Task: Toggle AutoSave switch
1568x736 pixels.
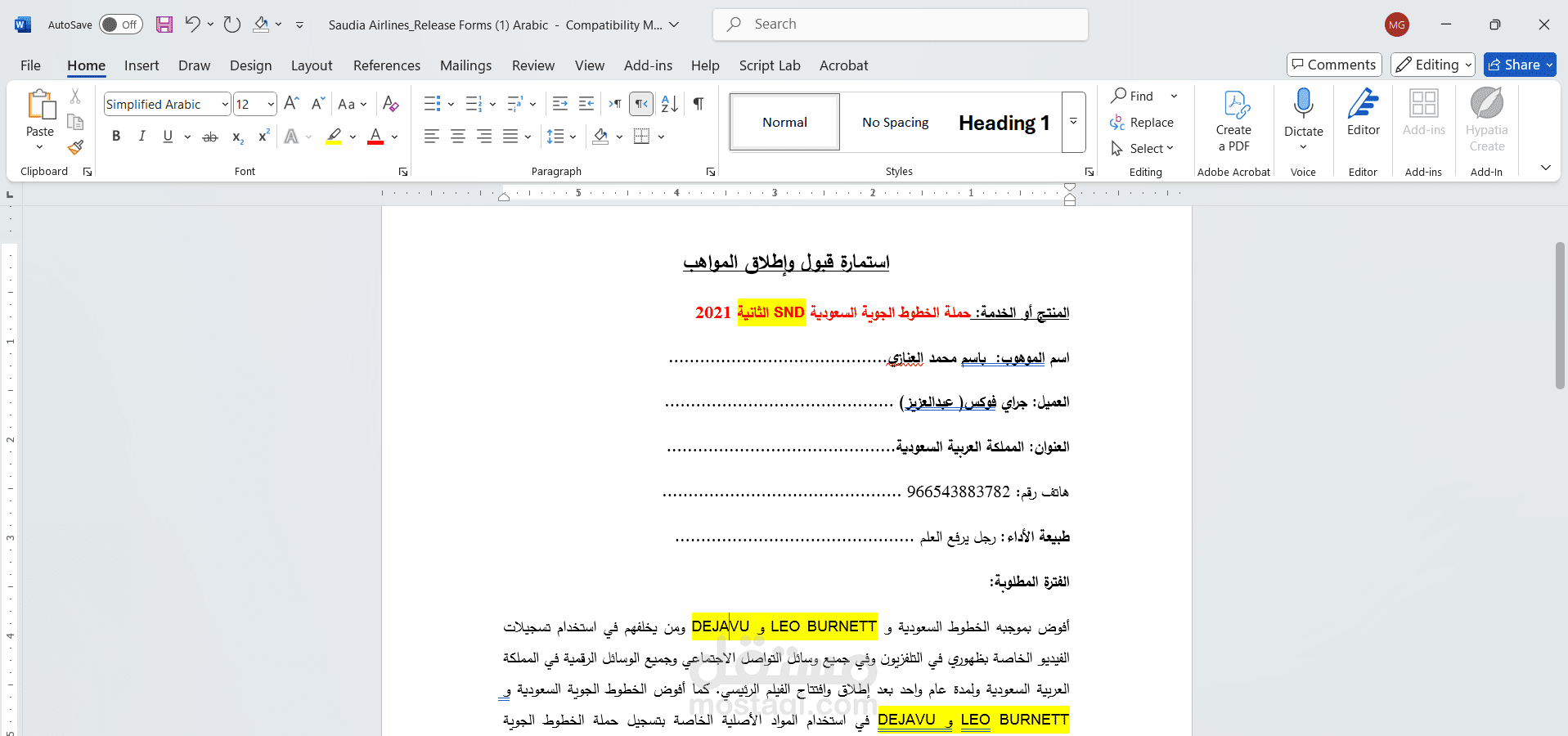Action: pyautogui.click(x=121, y=25)
